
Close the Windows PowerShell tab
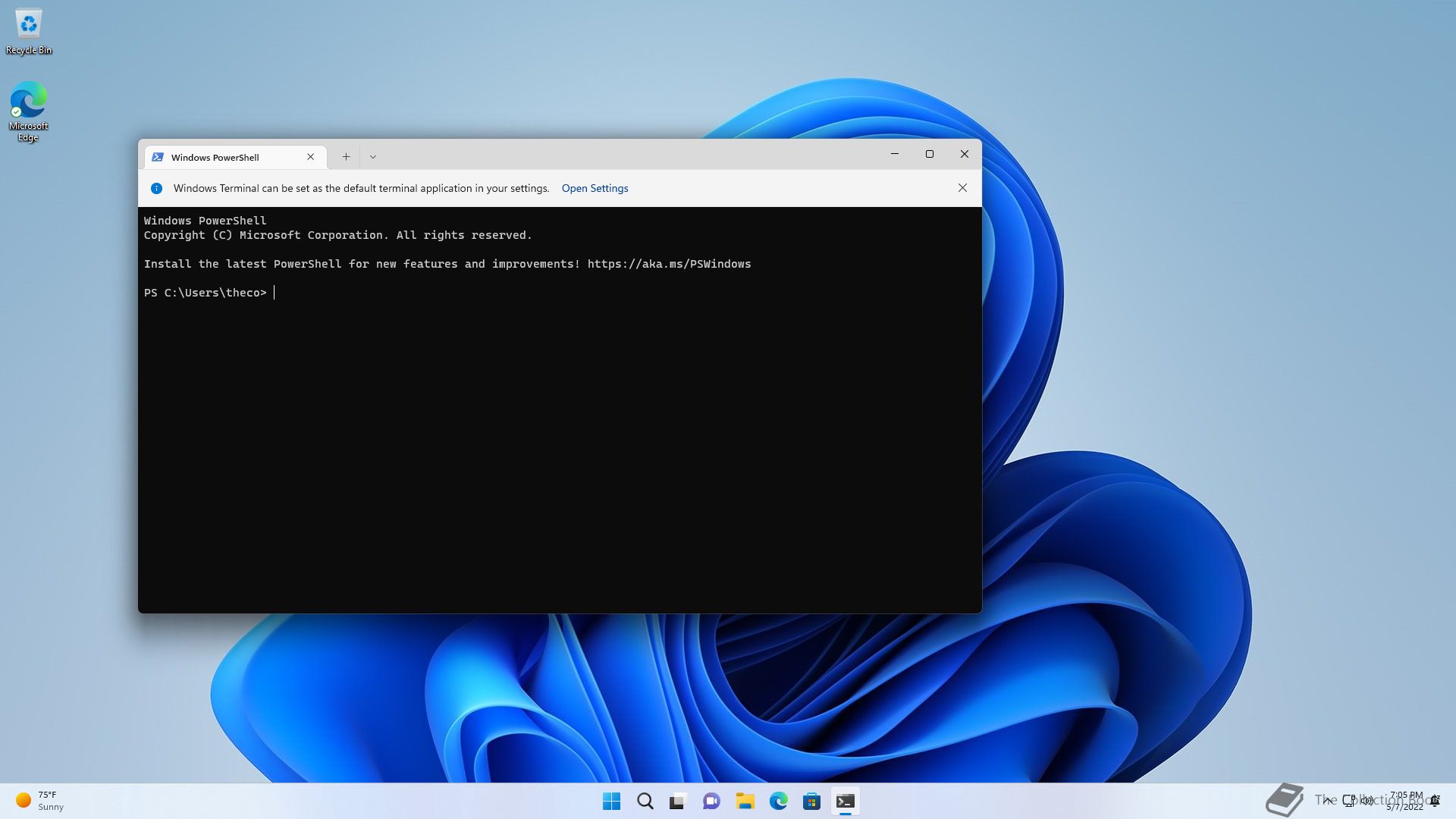[x=310, y=157]
